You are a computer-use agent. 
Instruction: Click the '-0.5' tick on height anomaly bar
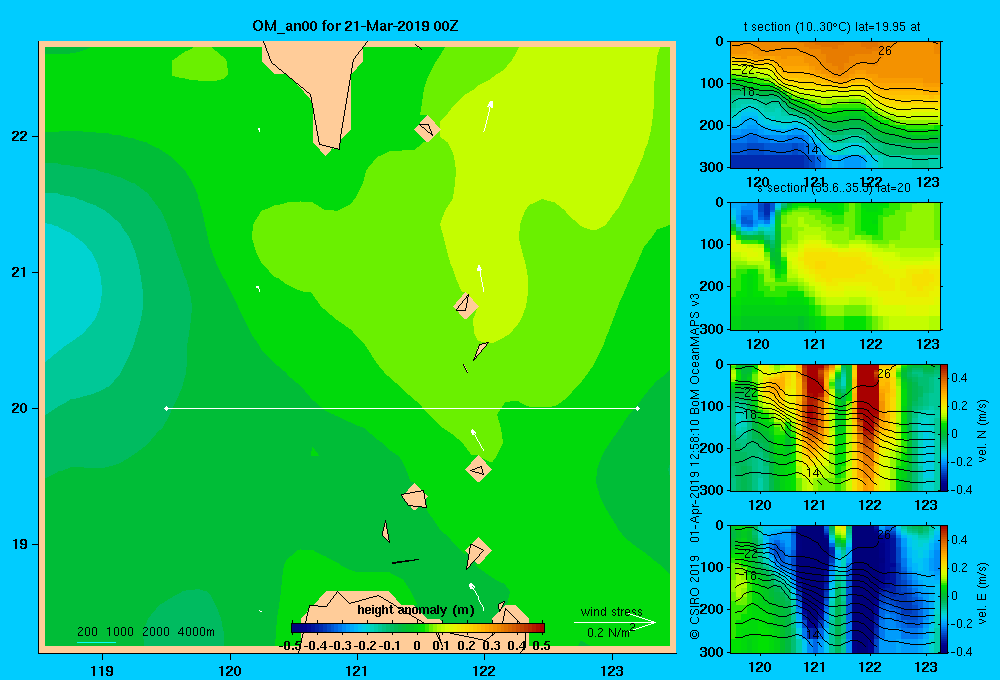coord(290,646)
